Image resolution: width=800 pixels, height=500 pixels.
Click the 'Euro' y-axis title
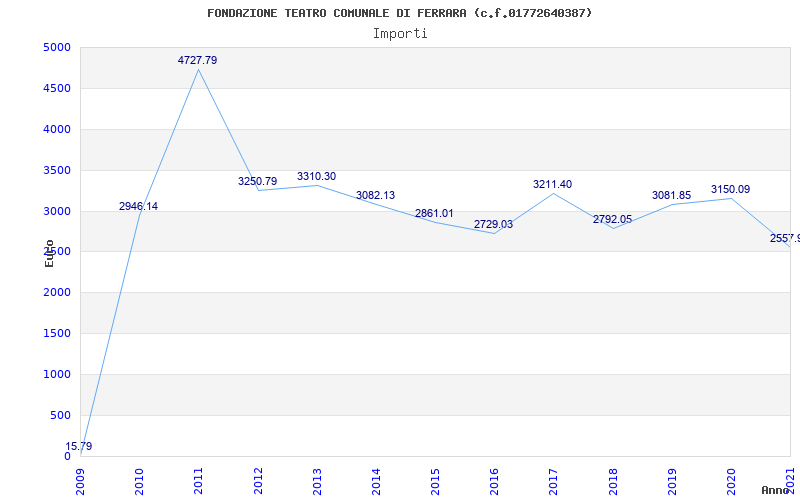(49, 253)
